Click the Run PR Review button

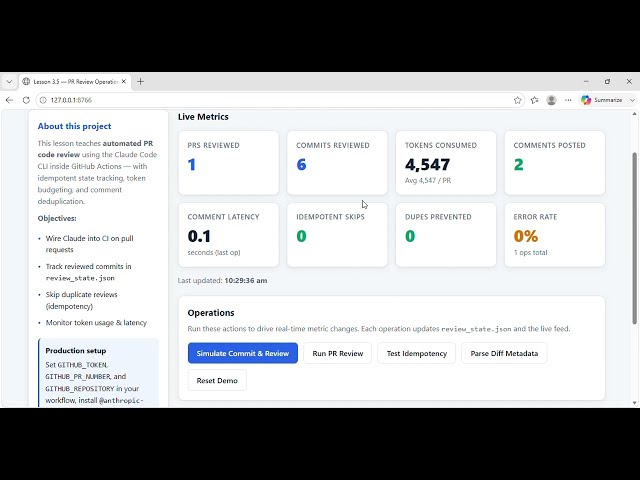[x=338, y=353]
